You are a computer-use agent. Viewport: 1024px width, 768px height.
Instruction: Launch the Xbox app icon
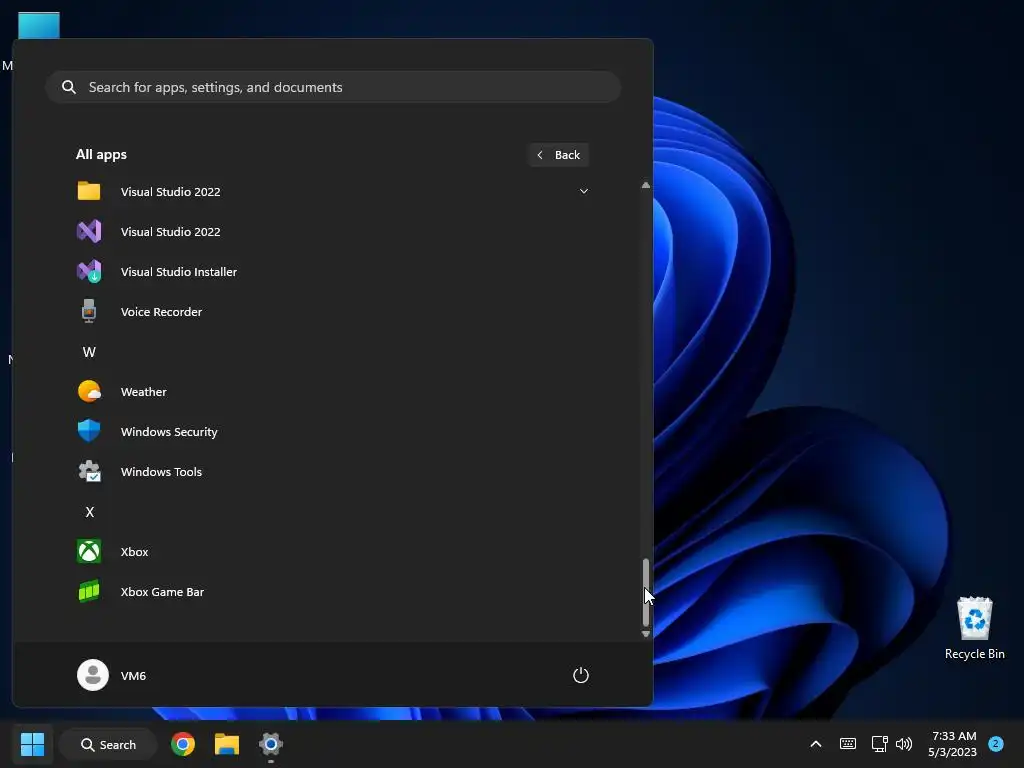(x=89, y=551)
